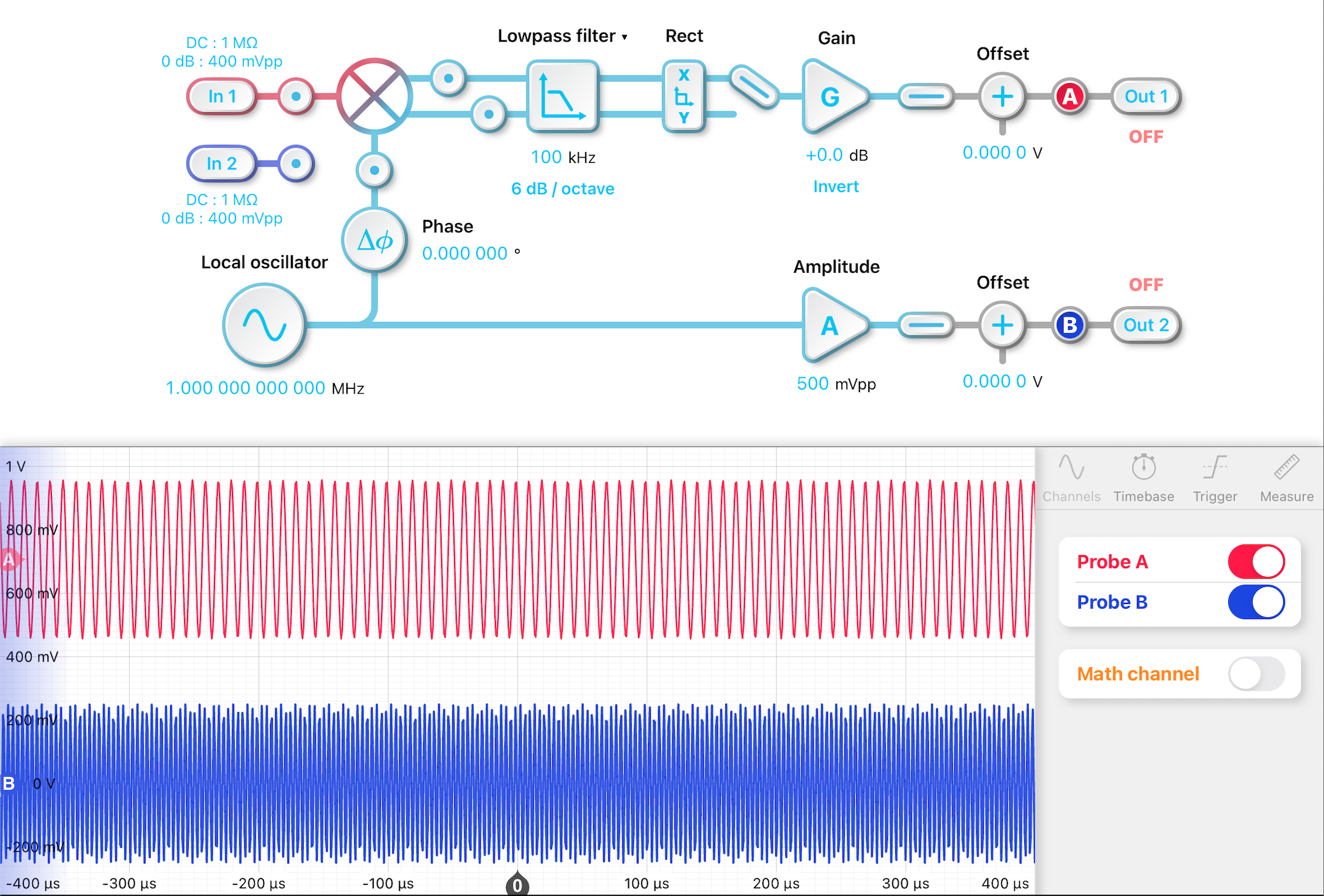Screen dimensions: 1324x896
Task: Click the phase shifter Δφ icon
Action: [x=374, y=239]
